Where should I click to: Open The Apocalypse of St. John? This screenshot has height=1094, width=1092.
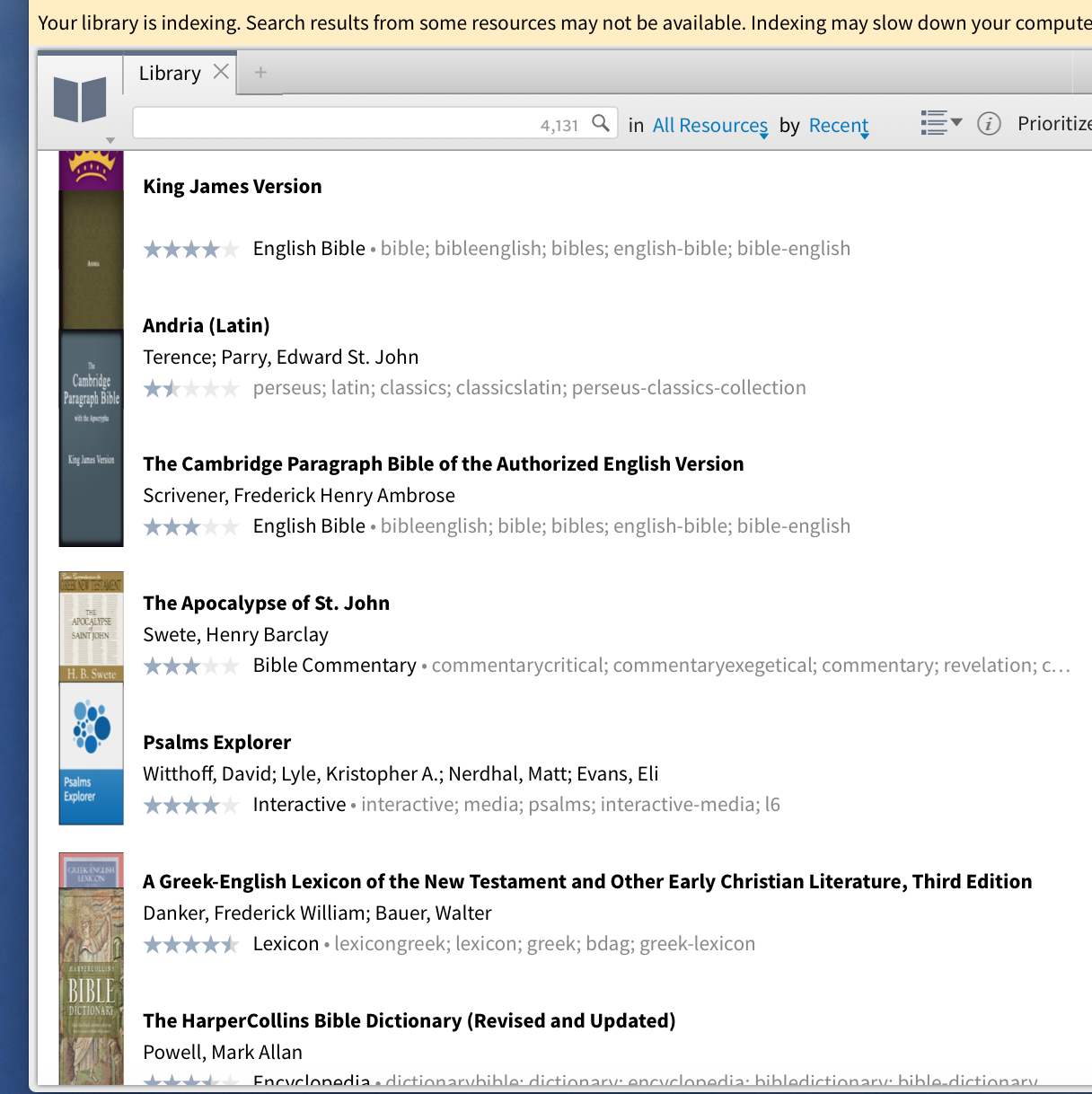pos(267,603)
